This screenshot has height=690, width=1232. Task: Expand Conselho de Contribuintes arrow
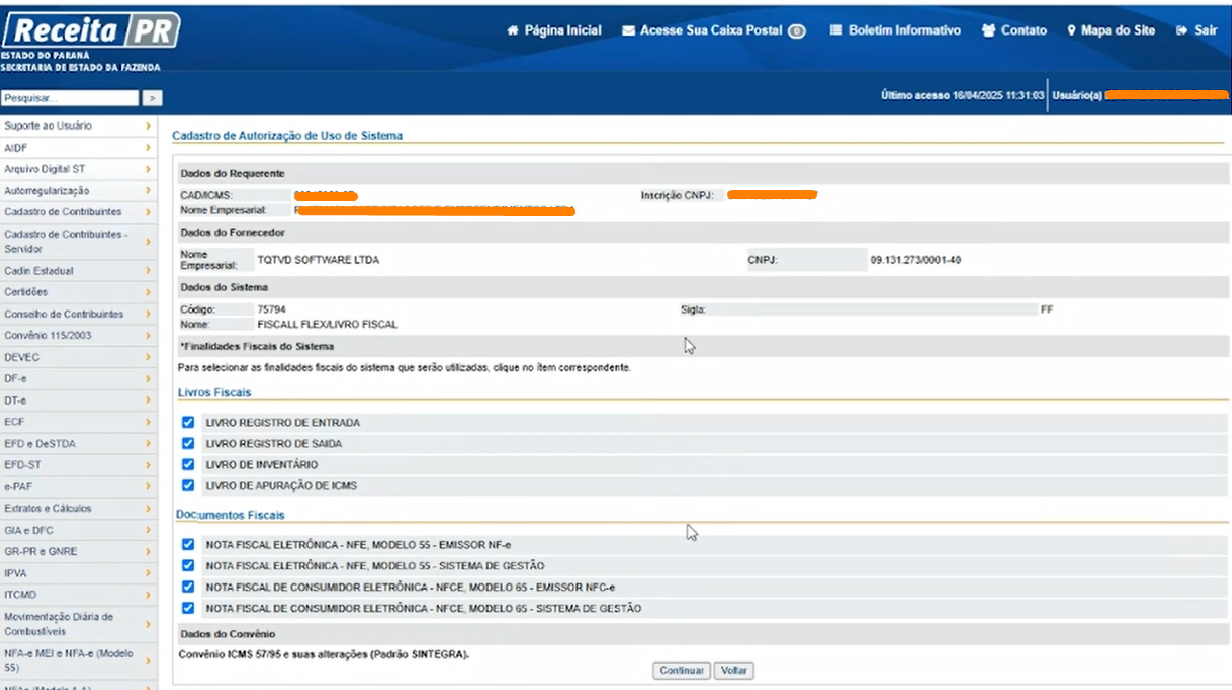point(148,314)
